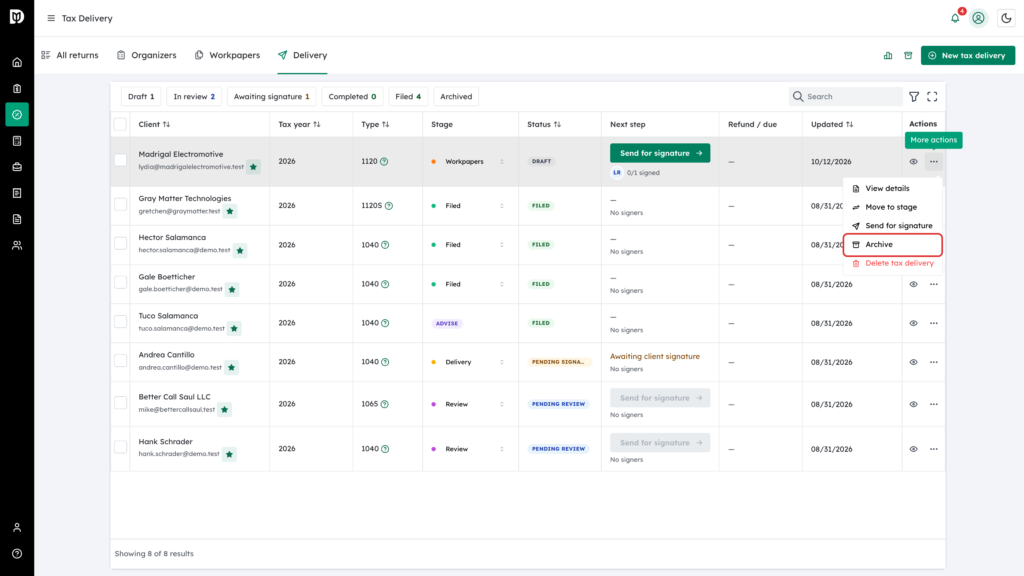Screen dimensions: 1024x576
Task: Click the chart icon near New tax delivery
Action: (x=888, y=56)
